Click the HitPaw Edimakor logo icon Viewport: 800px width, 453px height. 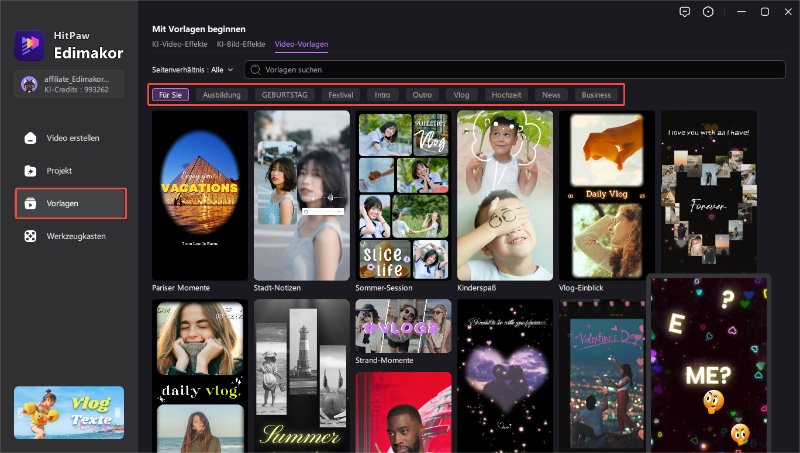[x=28, y=46]
